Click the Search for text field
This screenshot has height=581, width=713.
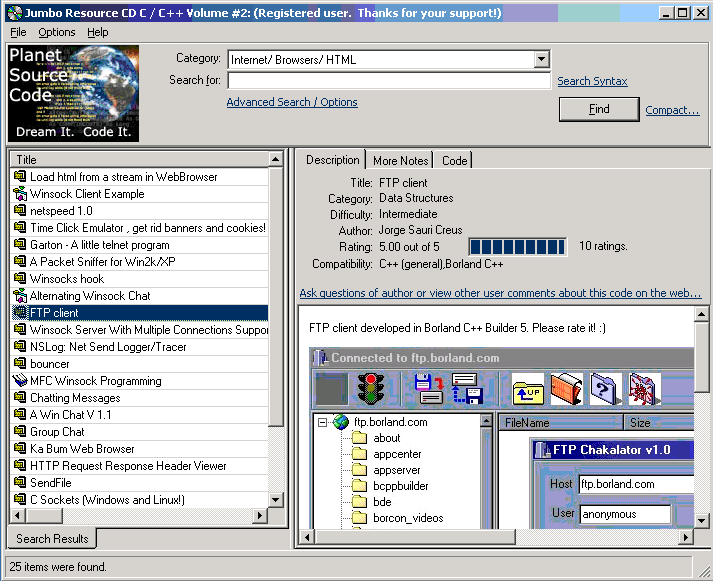click(x=389, y=80)
